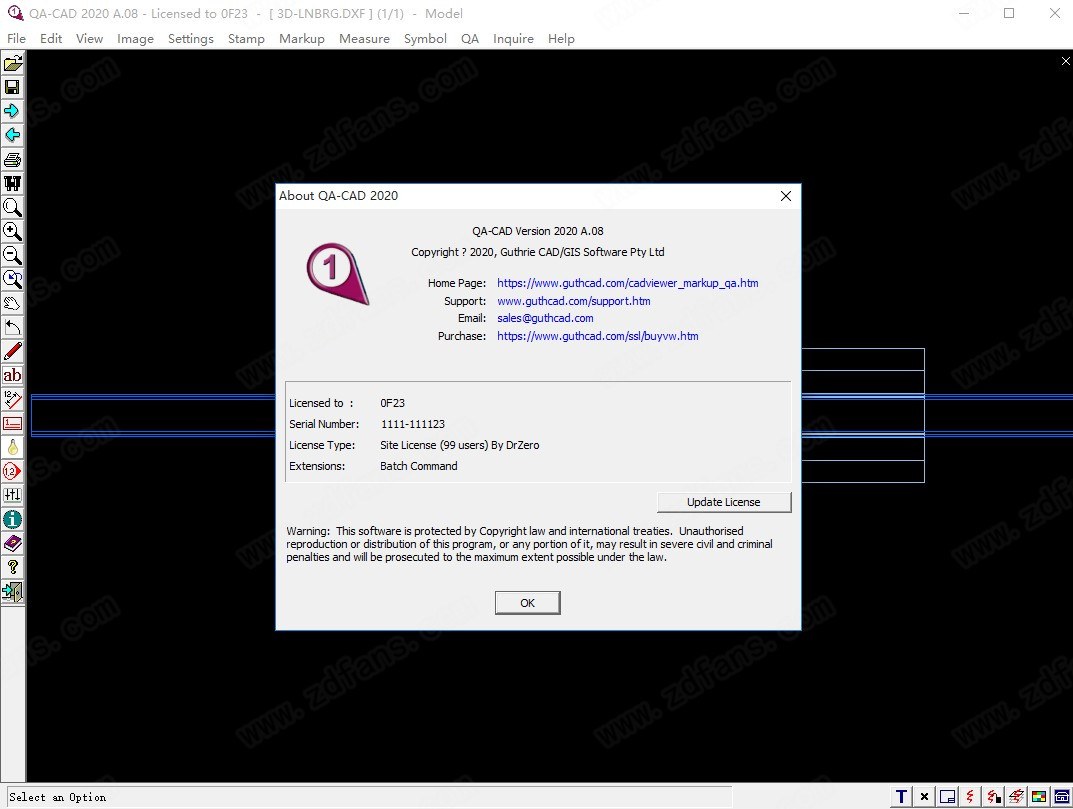Click the window layout status bar icon

tap(947, 797)
